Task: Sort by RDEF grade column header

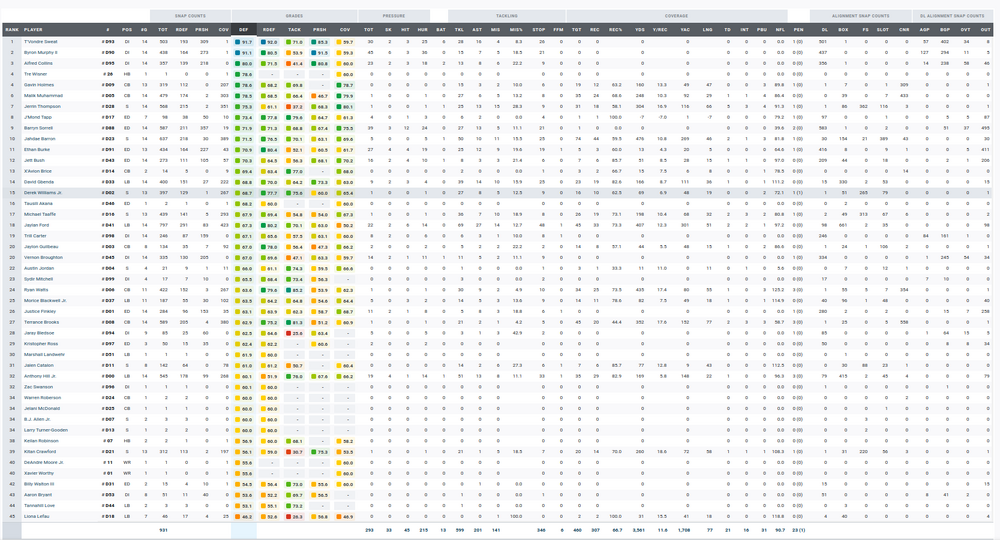Action: pyautogui.click(x=269, y=30)
